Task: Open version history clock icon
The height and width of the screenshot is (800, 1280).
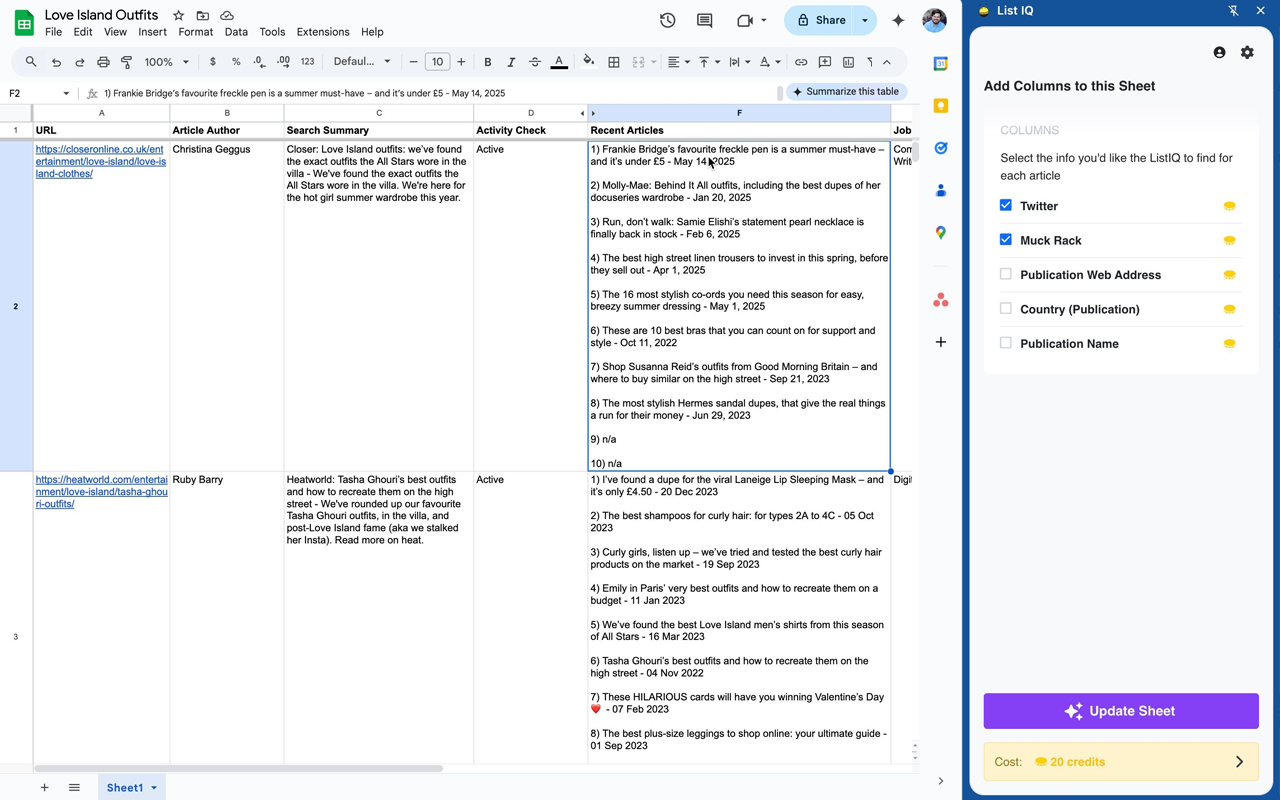Action: (667, 20)
